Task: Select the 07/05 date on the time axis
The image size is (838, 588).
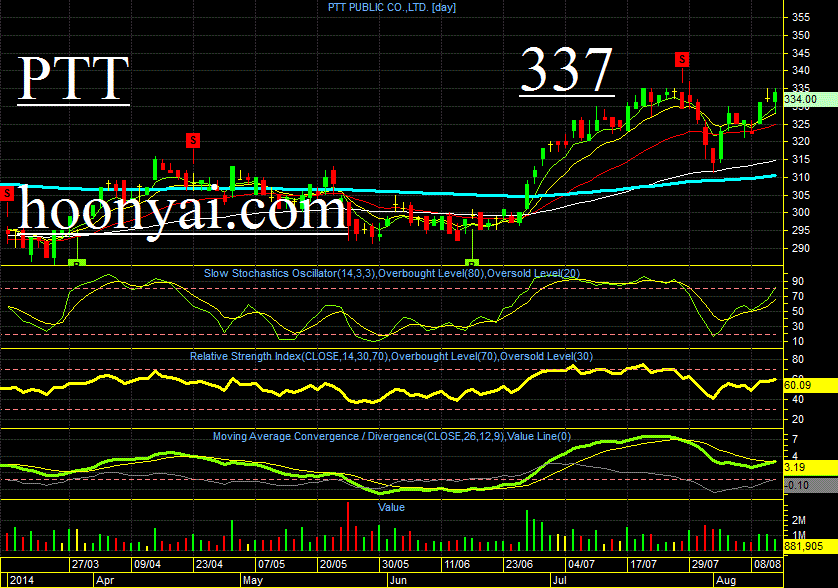Action: click(271, 564)
